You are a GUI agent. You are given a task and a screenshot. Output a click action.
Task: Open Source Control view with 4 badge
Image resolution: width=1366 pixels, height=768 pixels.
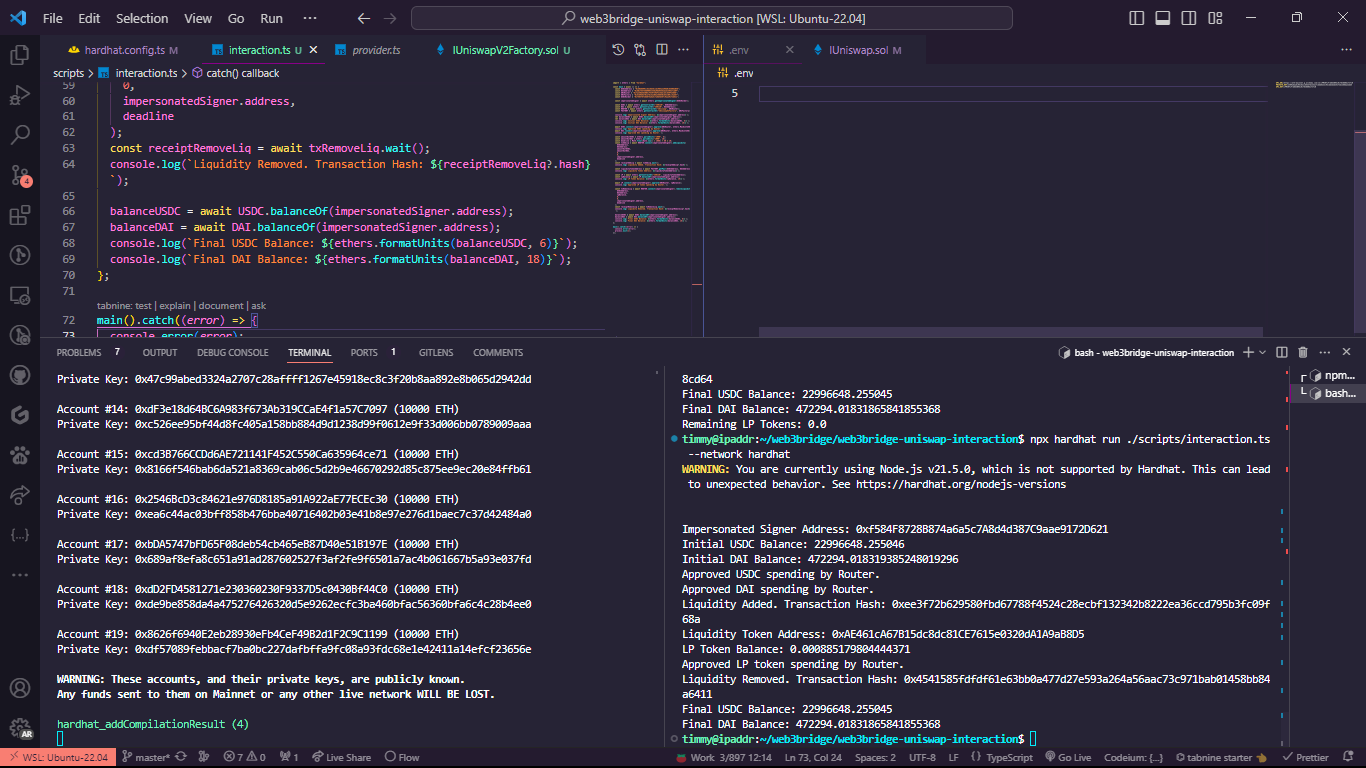[x=20, y=175]
